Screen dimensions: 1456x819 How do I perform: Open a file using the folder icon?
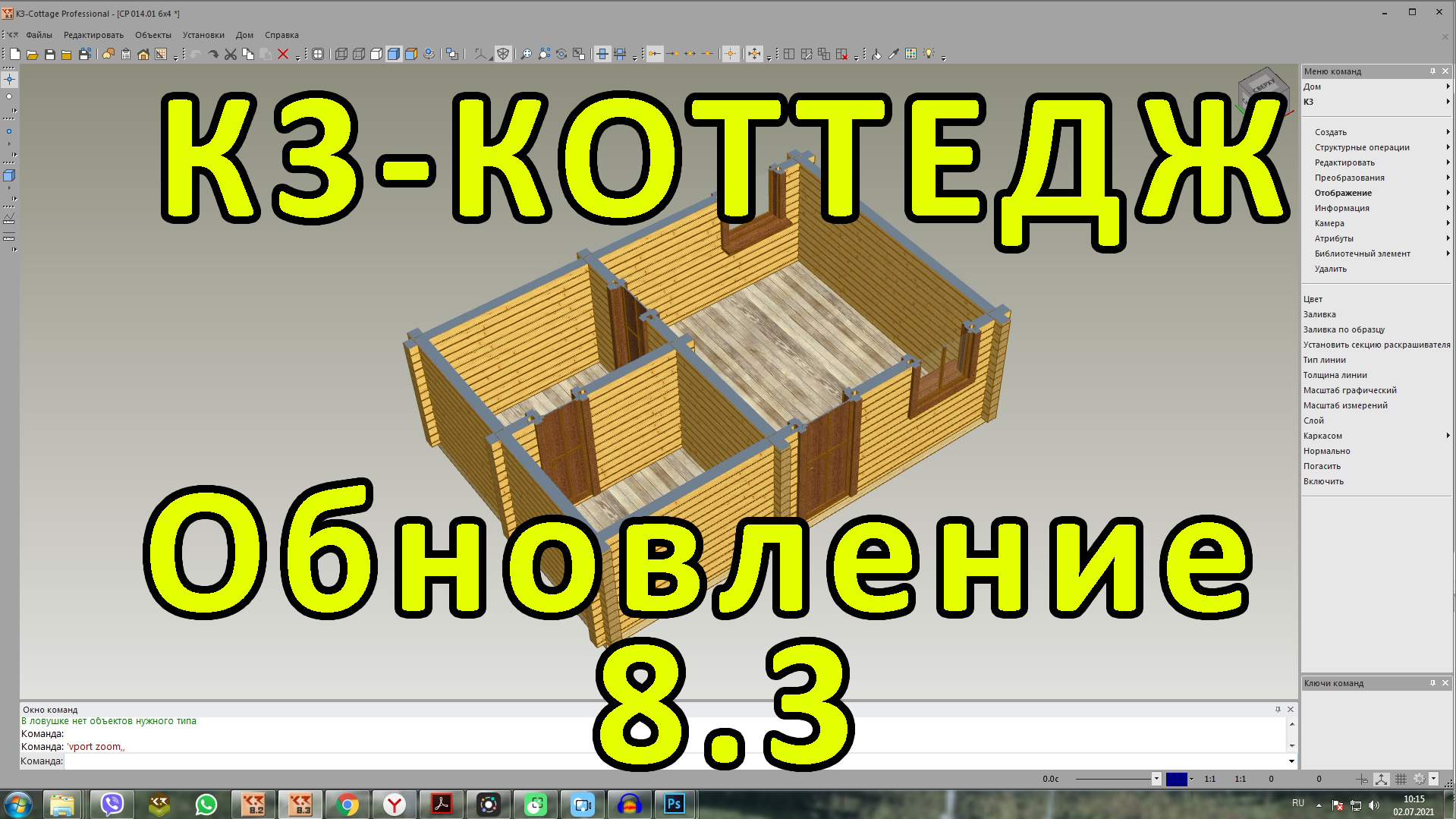31,54
